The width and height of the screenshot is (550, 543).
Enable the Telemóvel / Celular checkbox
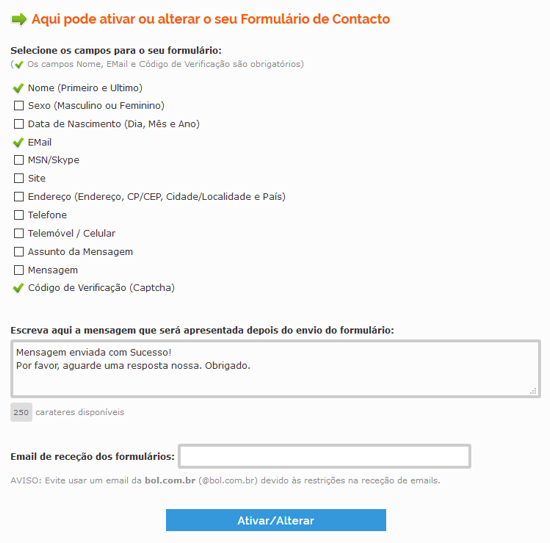(x=19, y=233)
